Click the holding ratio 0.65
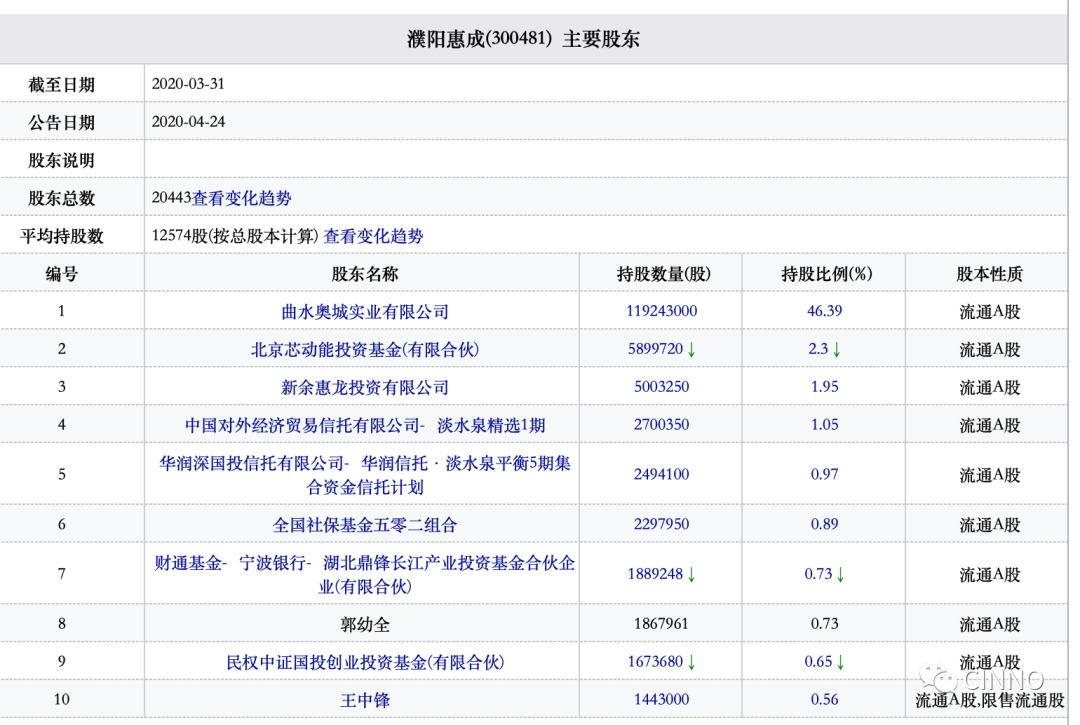The image size is (1080, 725). pyautogui.click(x=818, y=662)
